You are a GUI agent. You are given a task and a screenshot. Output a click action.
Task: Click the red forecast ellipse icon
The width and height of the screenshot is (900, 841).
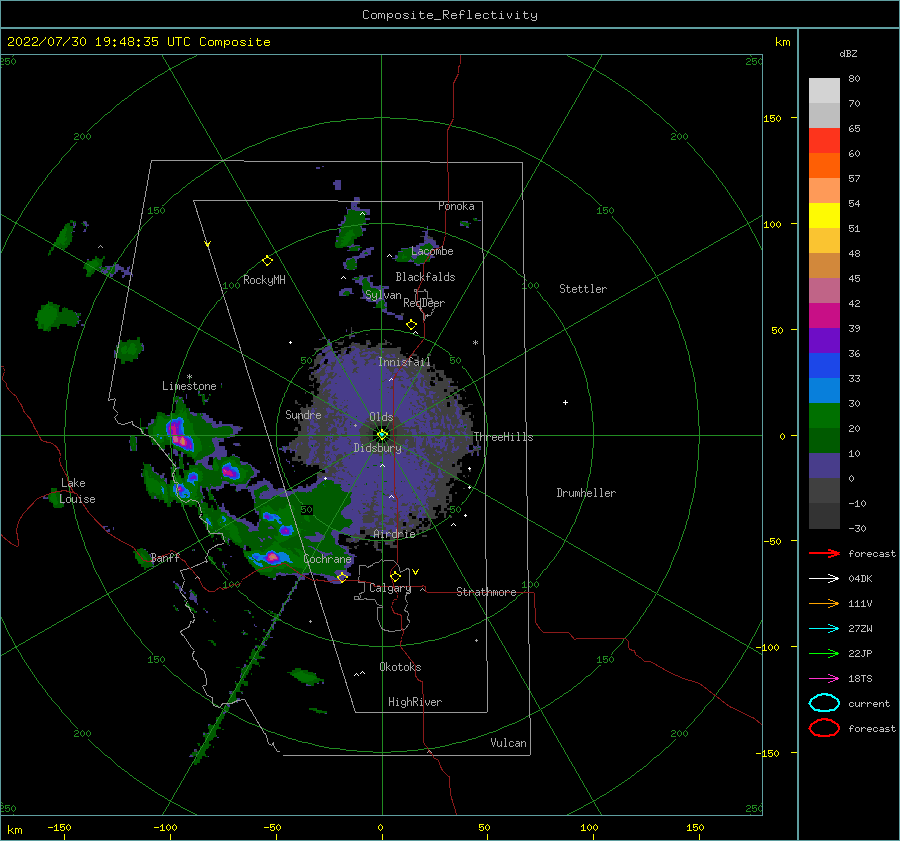[x=824, y=728]
